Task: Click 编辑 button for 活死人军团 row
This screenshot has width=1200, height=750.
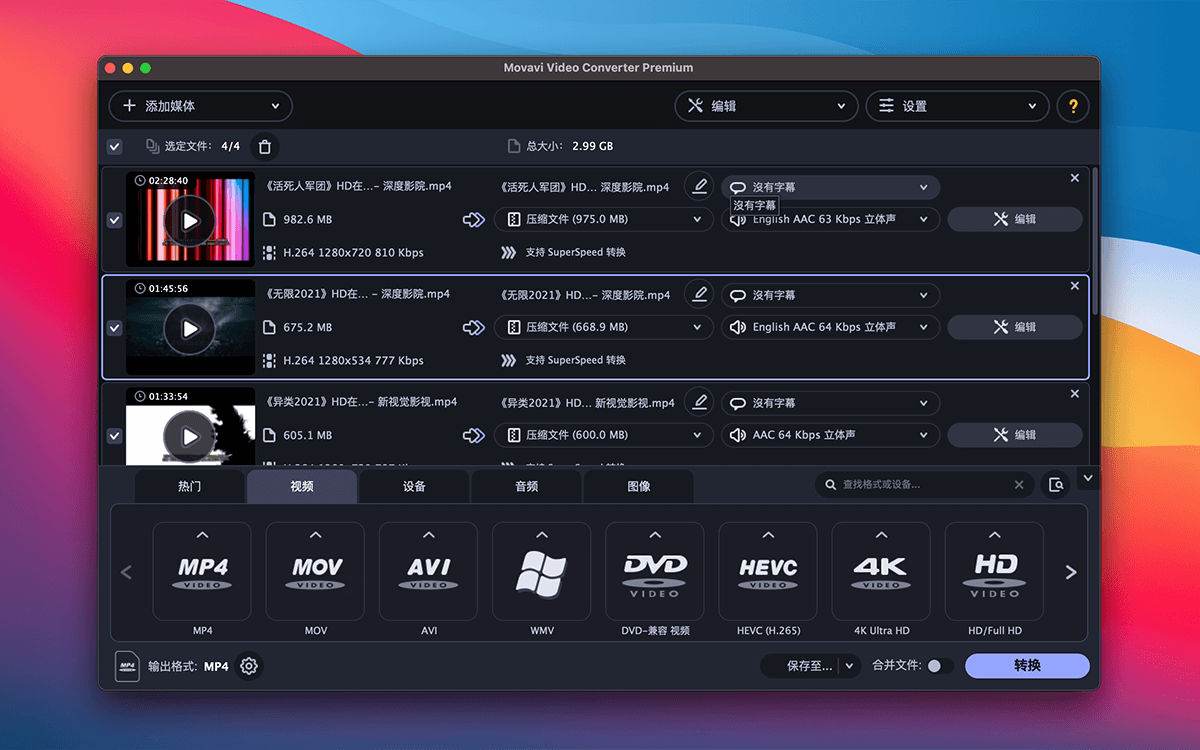Action: (x=1015, y=219)
